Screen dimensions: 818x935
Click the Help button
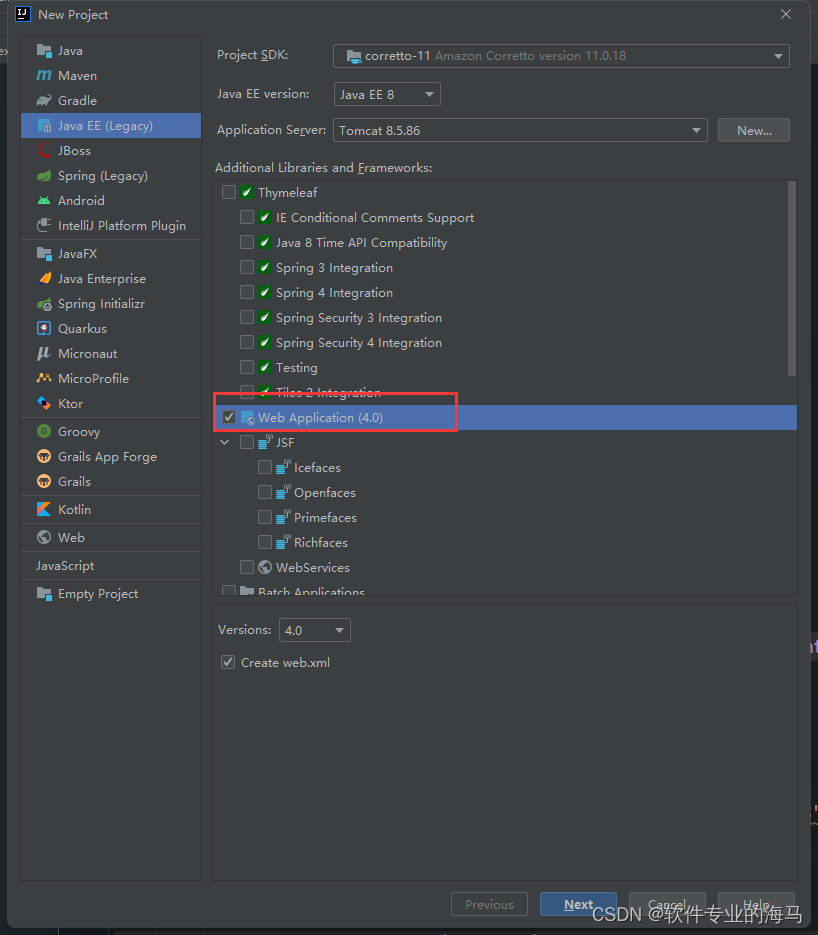coord(756,905)
